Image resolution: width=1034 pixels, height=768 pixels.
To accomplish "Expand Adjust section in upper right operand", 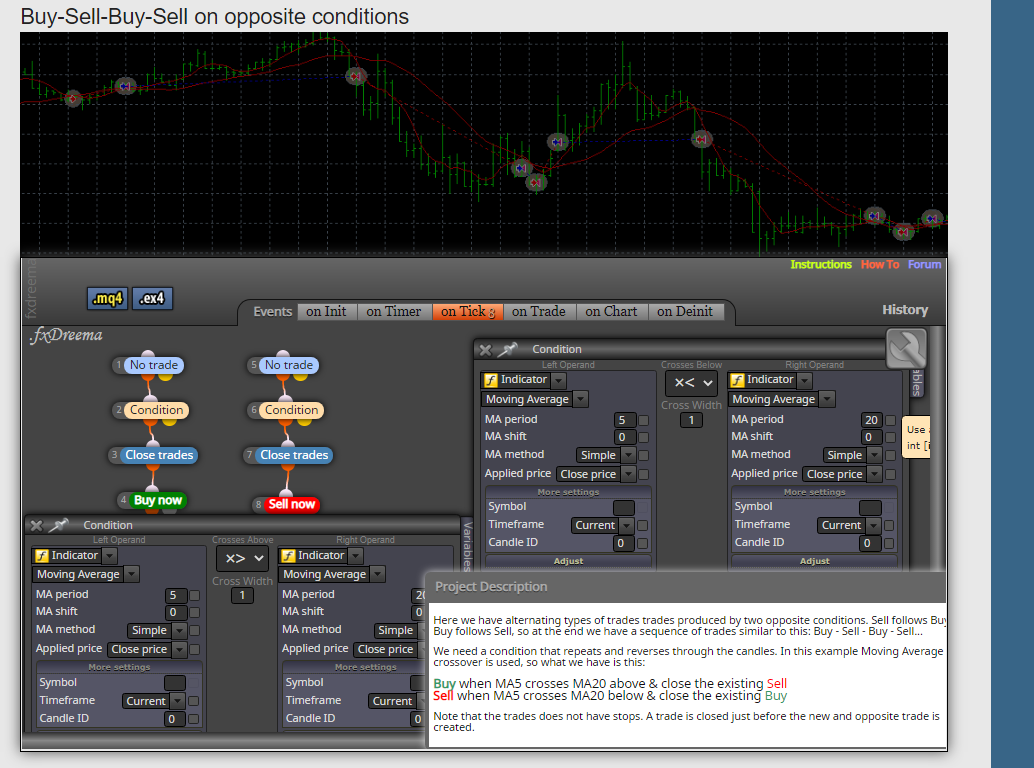I will click(x=814, y=561).
